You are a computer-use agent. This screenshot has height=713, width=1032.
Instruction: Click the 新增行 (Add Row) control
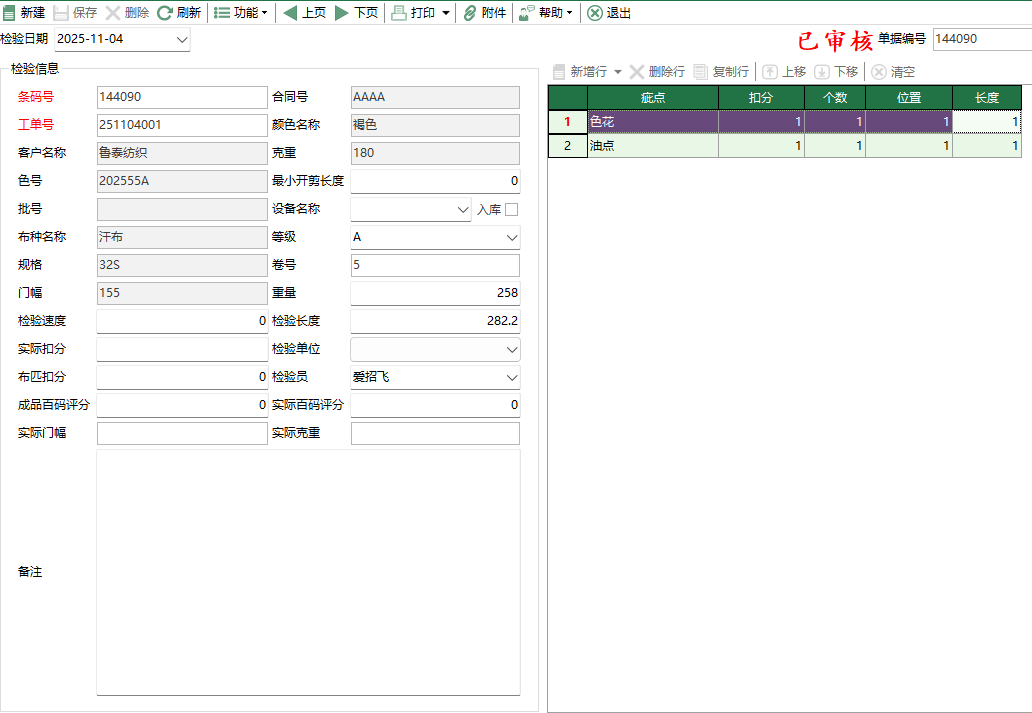tap(584, 71)
